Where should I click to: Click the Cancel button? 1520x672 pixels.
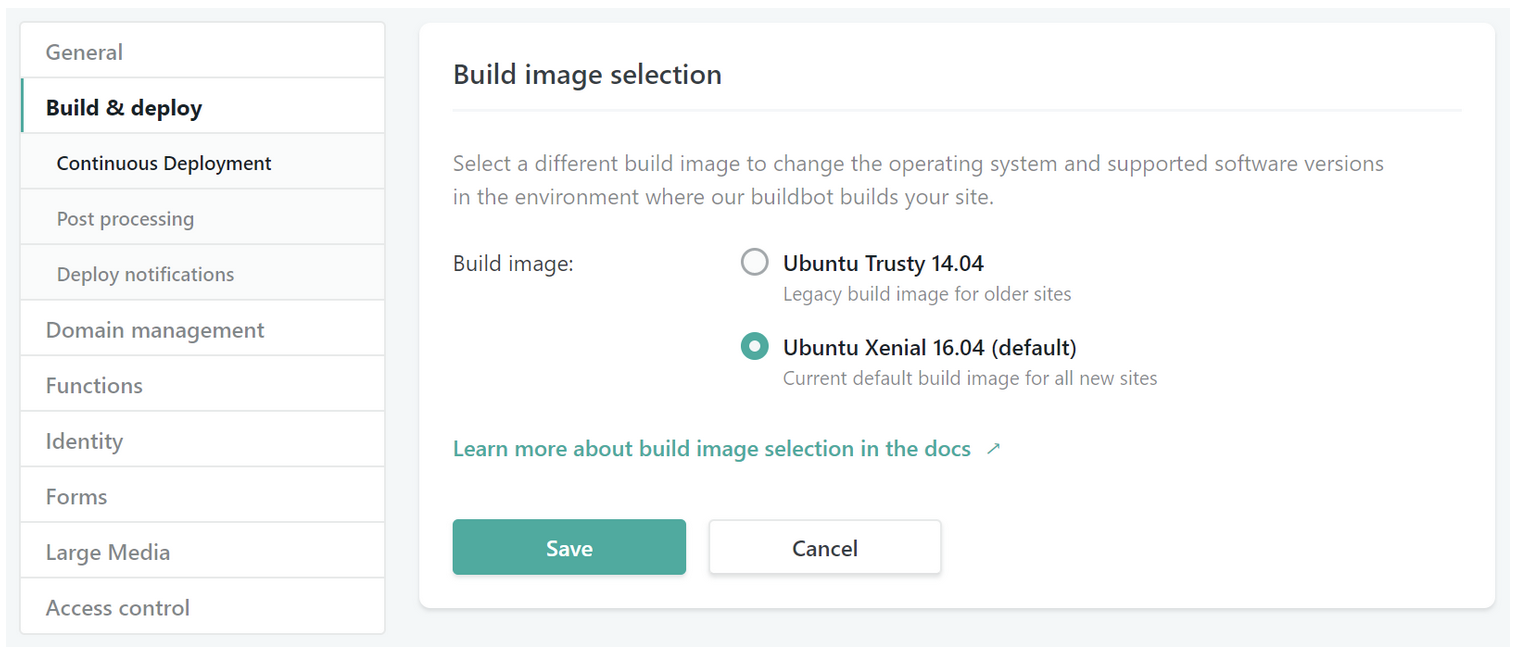point(824,547)
